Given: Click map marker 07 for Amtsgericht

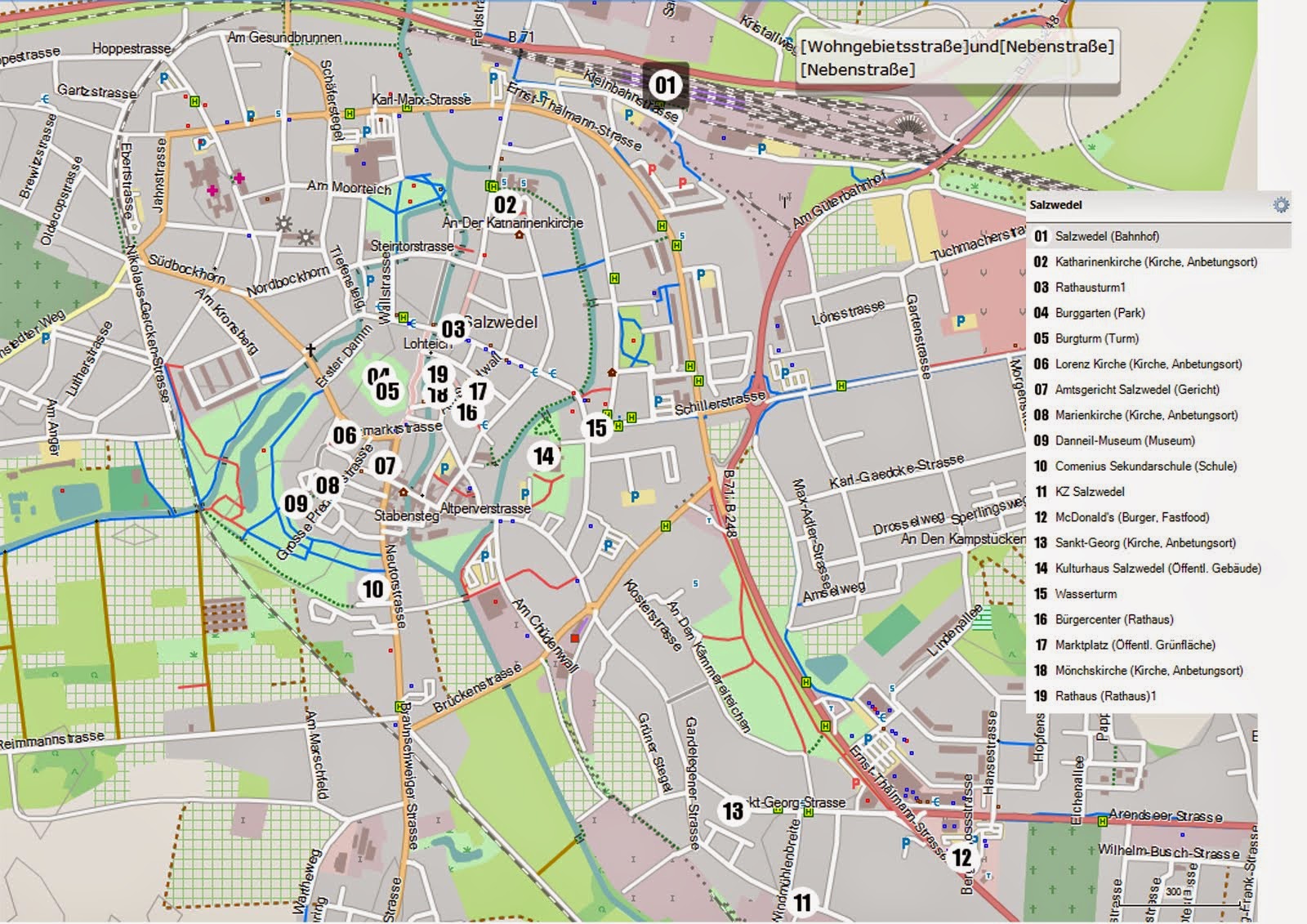Looking at the screenshot, I should [x=385, y=466].
